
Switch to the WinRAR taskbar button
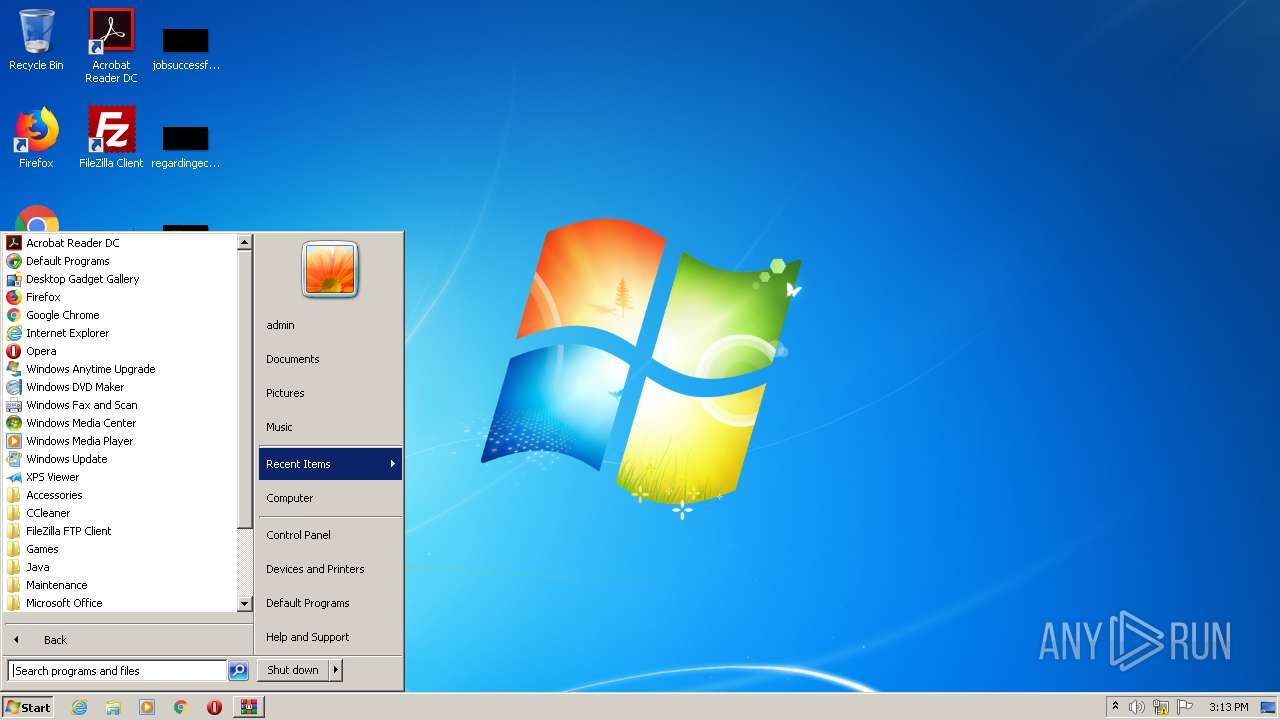click(249, 707)
